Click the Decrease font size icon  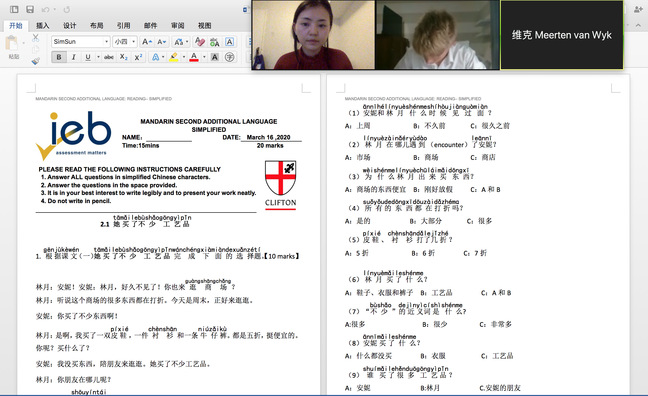pyautogui.click(x=162, y=42)
